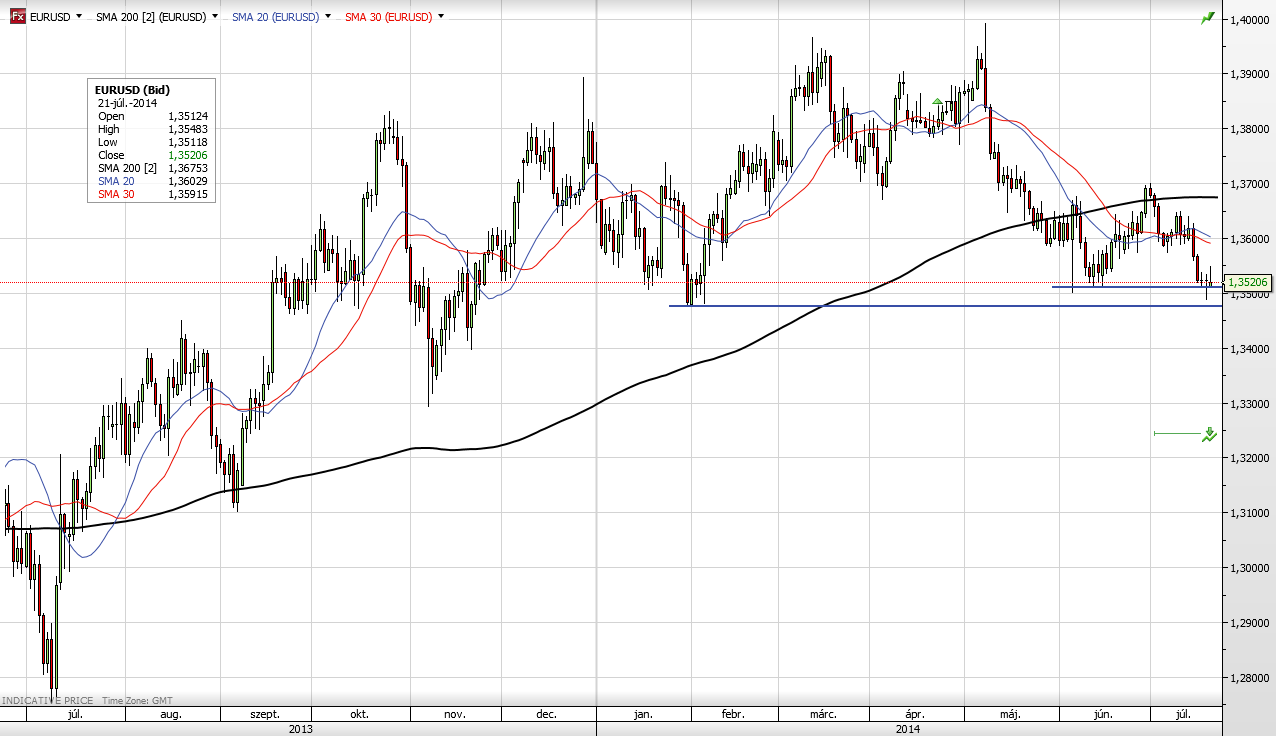Click the 1,29000 price axis label
The width and height of the screenshot is (1276, 736).
tap(1250, 623)
